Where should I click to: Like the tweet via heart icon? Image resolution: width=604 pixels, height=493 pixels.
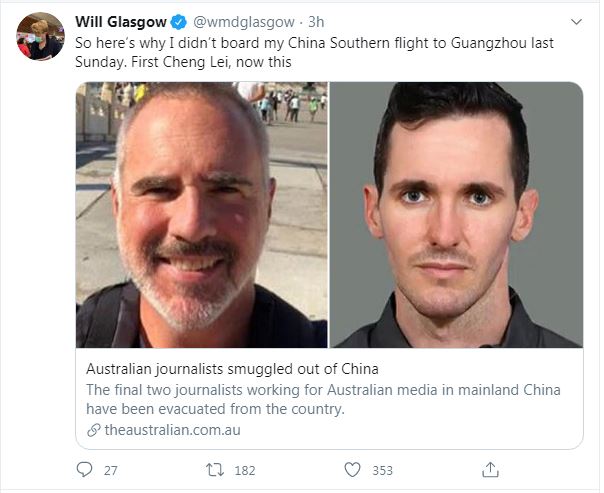352,470
